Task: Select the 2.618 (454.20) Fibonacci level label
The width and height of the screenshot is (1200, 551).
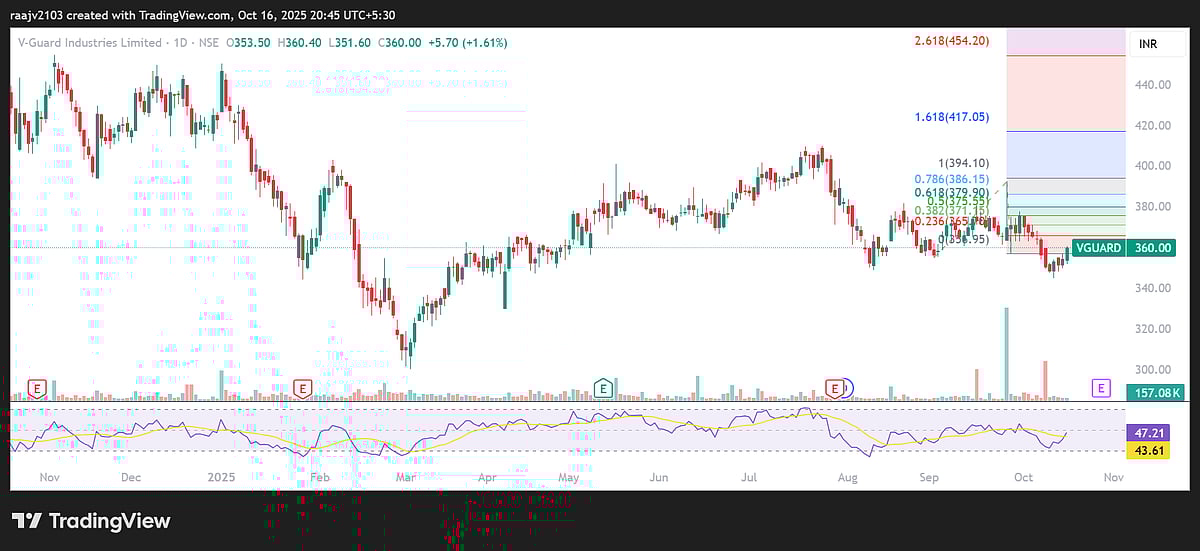Action: click(x=951, y=41)
